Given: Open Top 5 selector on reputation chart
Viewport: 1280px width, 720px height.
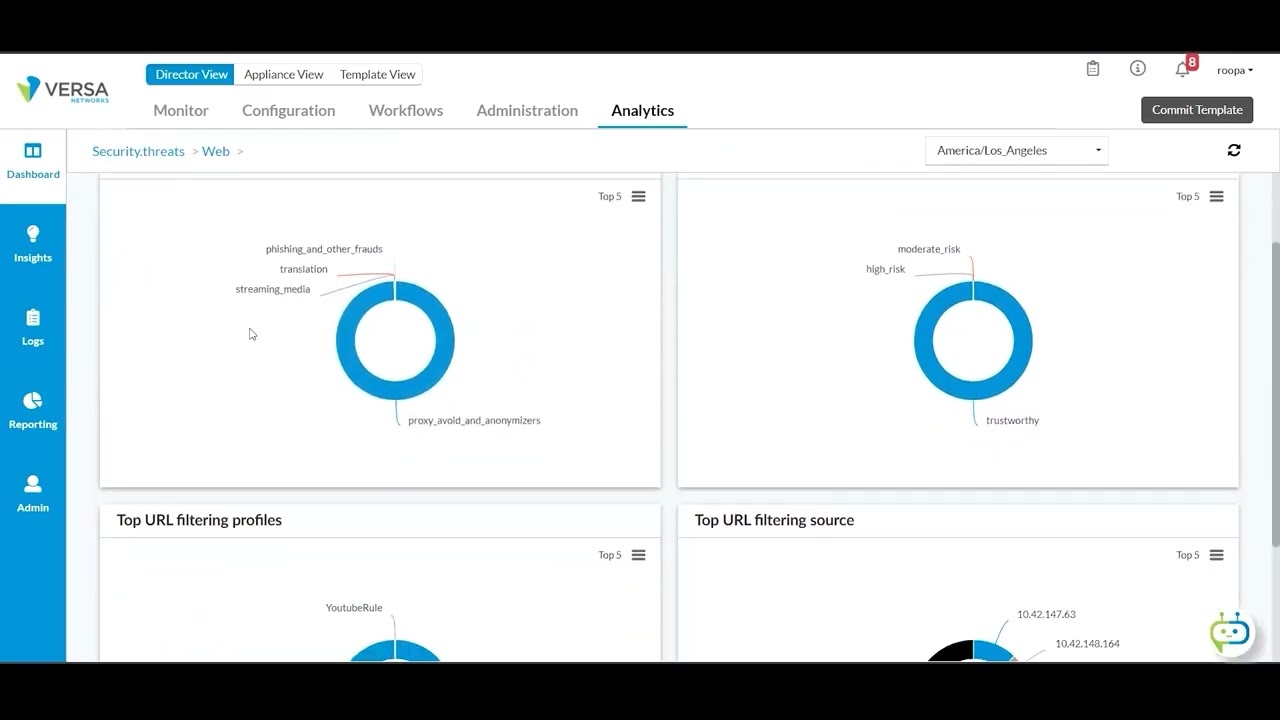Looking at the screenshot, I should click(x=1188, y=196).
